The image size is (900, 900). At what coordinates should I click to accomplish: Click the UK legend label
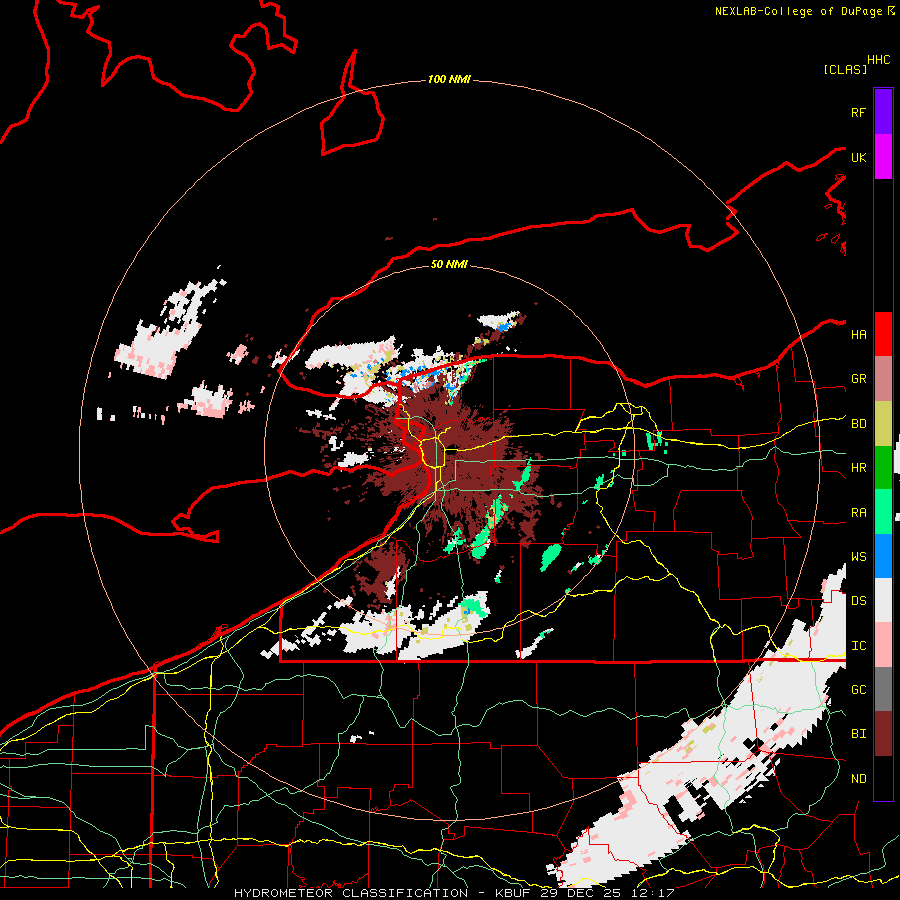[858, 157]
